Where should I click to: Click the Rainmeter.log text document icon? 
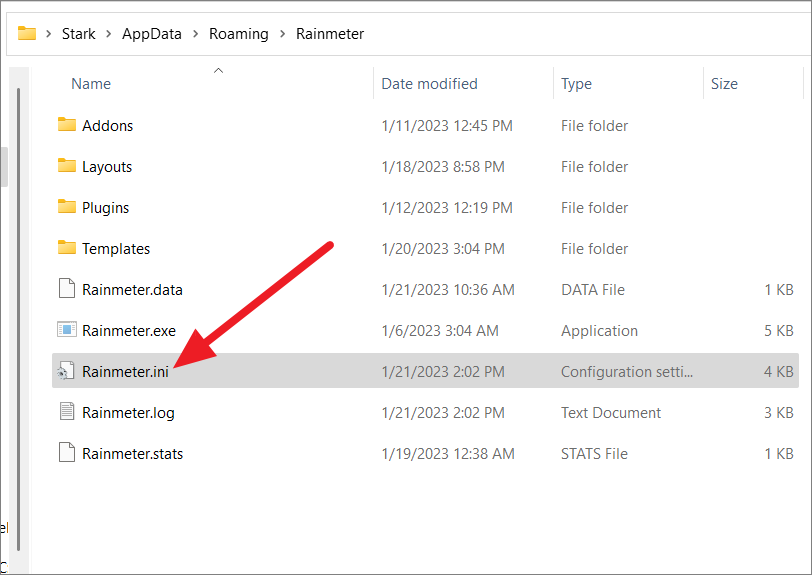tap(66, 412)
